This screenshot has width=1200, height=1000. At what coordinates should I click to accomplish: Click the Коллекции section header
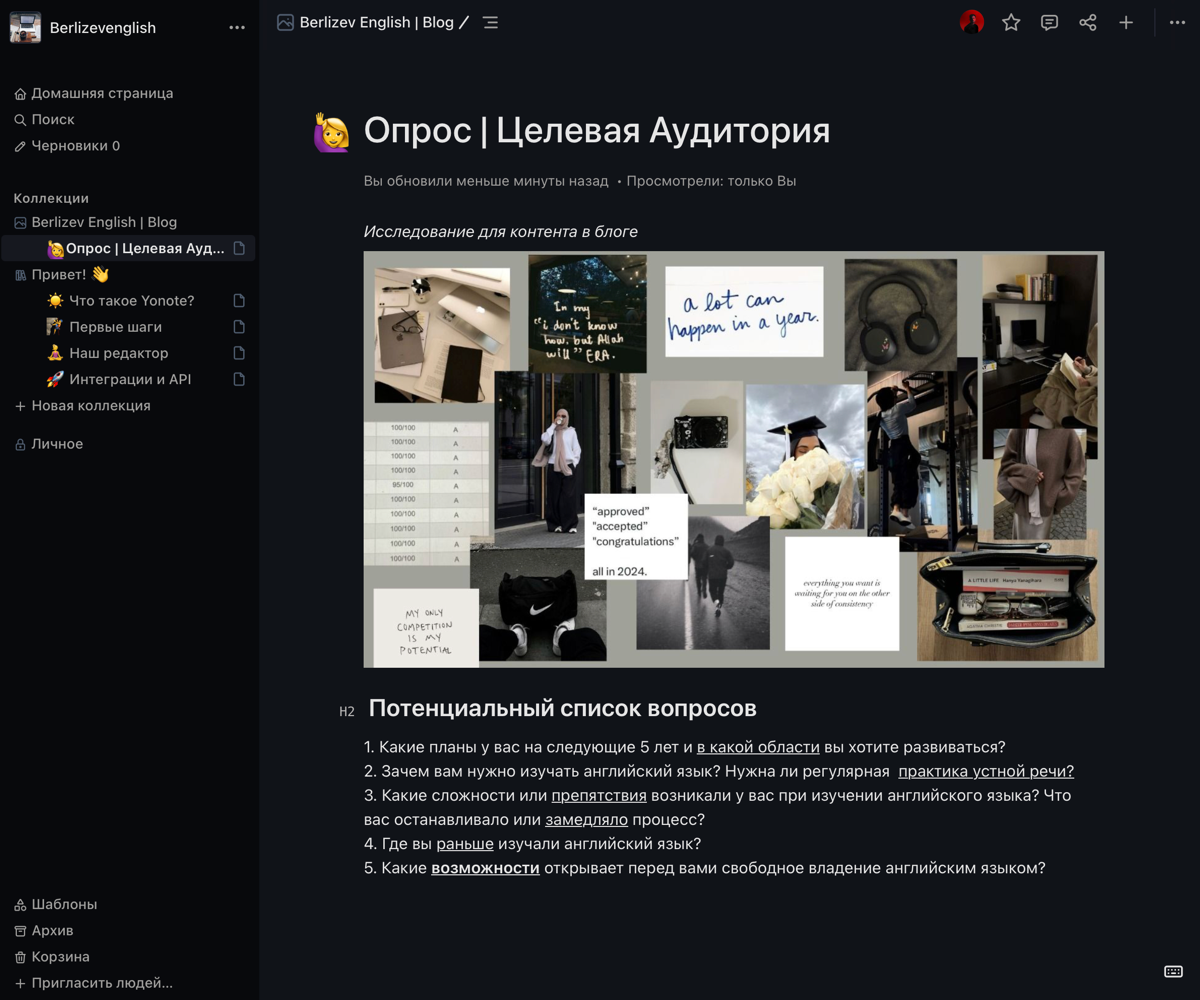click(x=51, y=198)
